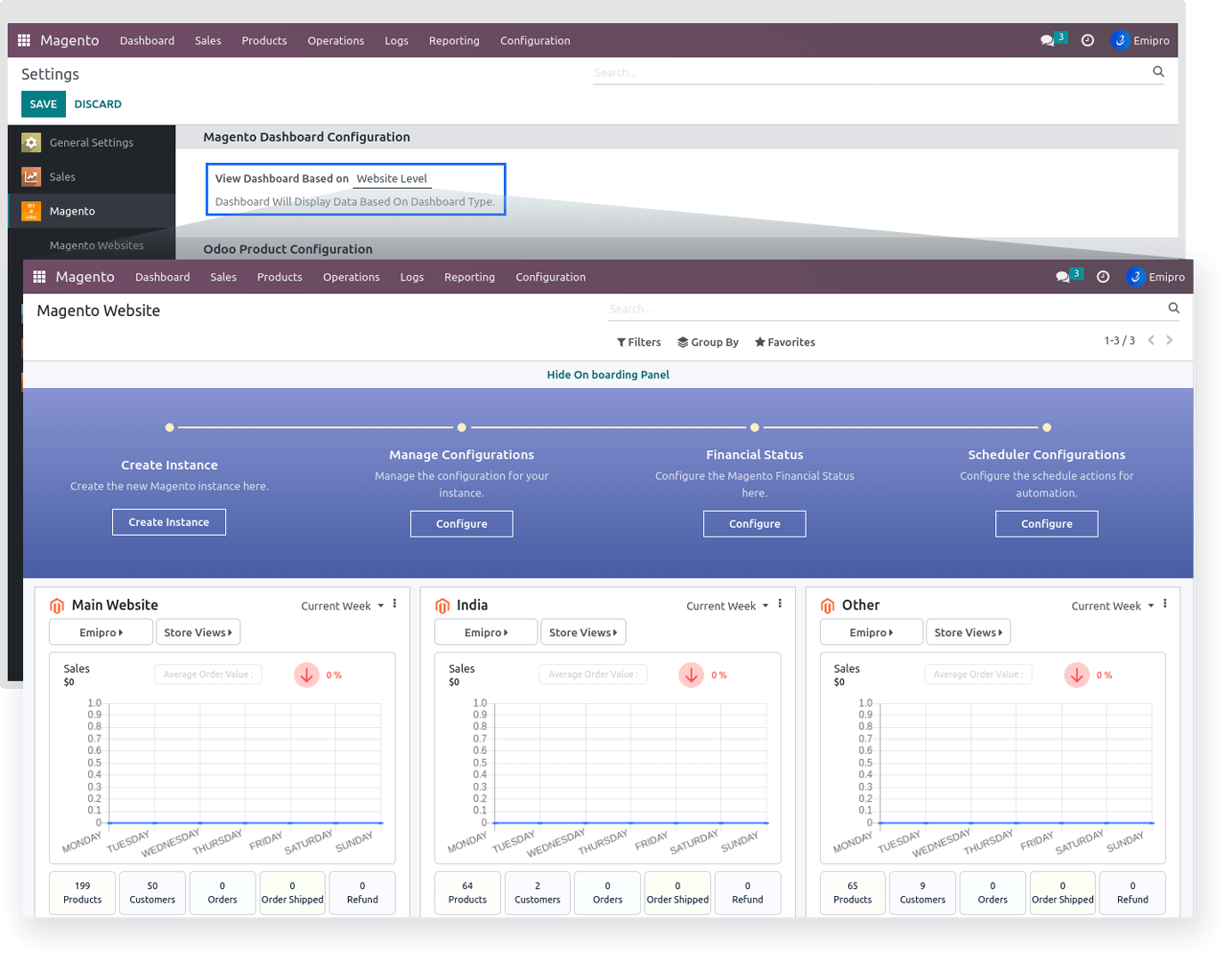The width and height of the screenshot is (1232, 962).
Task: Open the messages chat icon with badge 3
Action: tap(1063, 277)
